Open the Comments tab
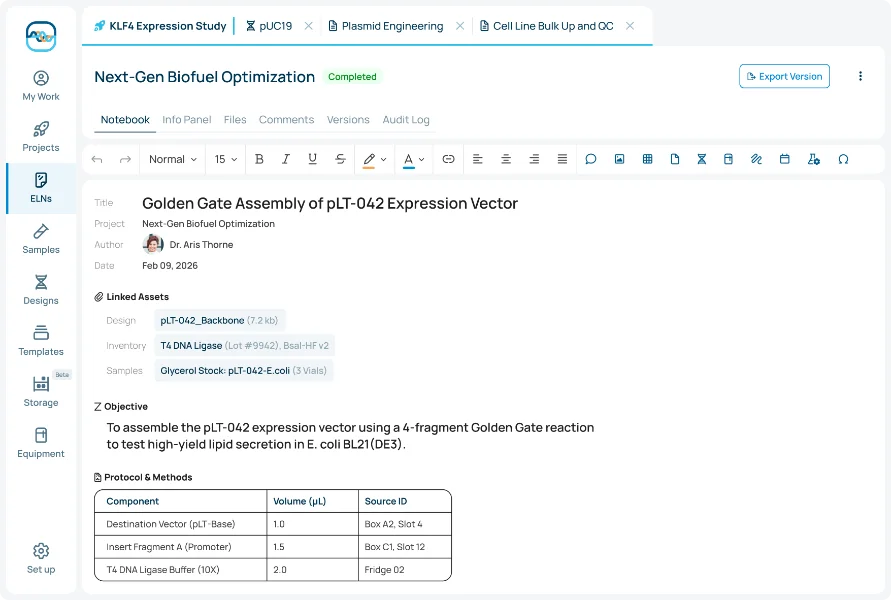Viewport: 891px width, 600px height. (286, 120)
